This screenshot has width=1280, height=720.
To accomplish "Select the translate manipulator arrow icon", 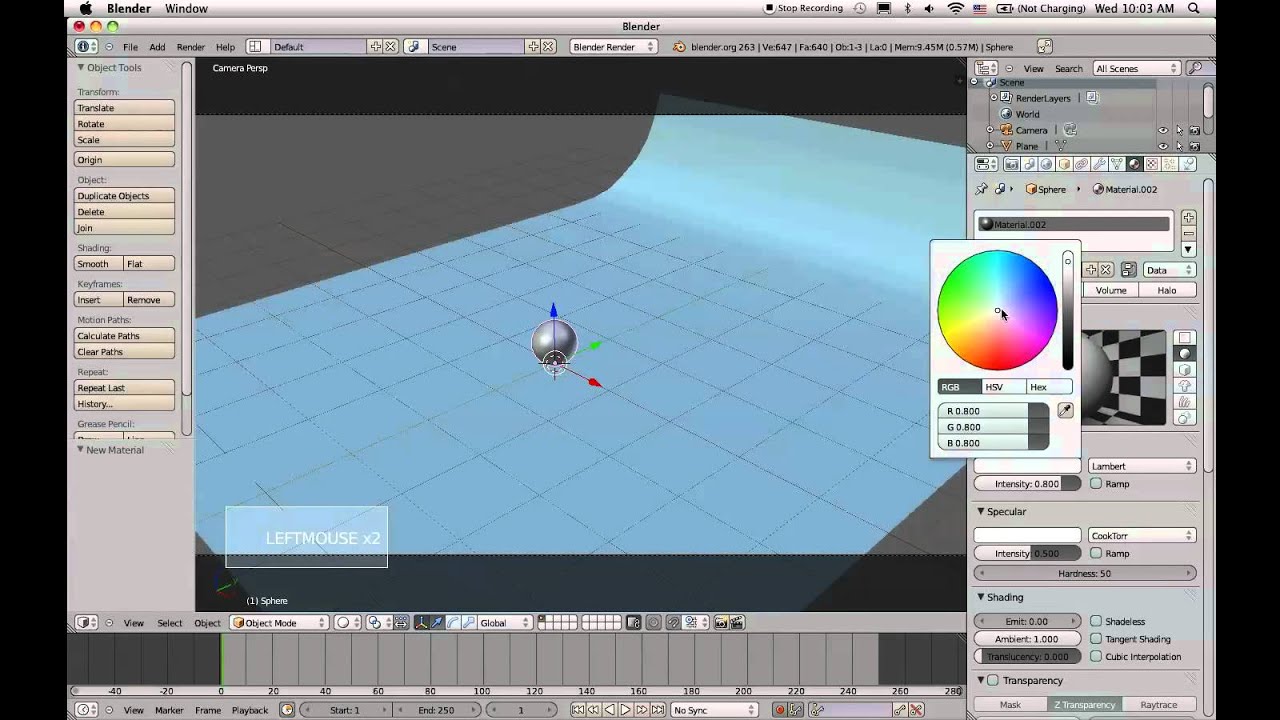I will (437, 623).
